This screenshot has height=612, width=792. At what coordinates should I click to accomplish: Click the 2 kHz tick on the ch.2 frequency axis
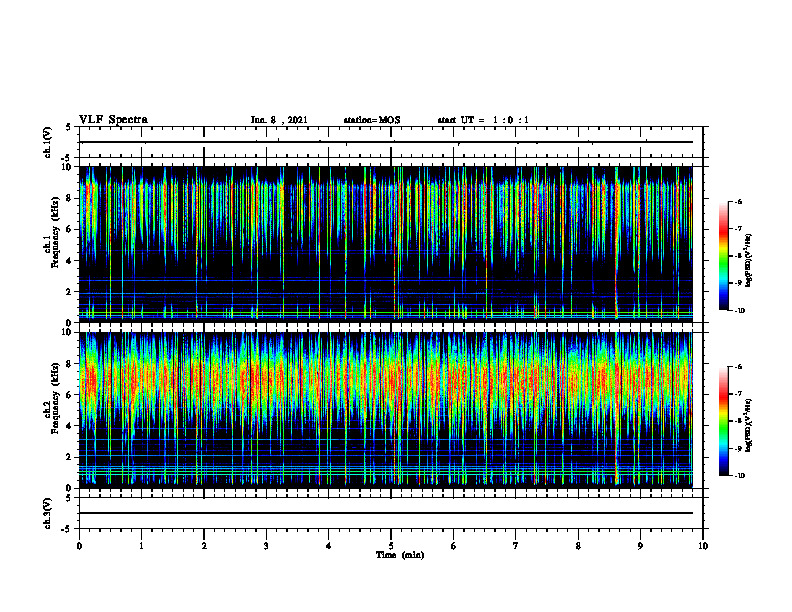coord(70,457)
